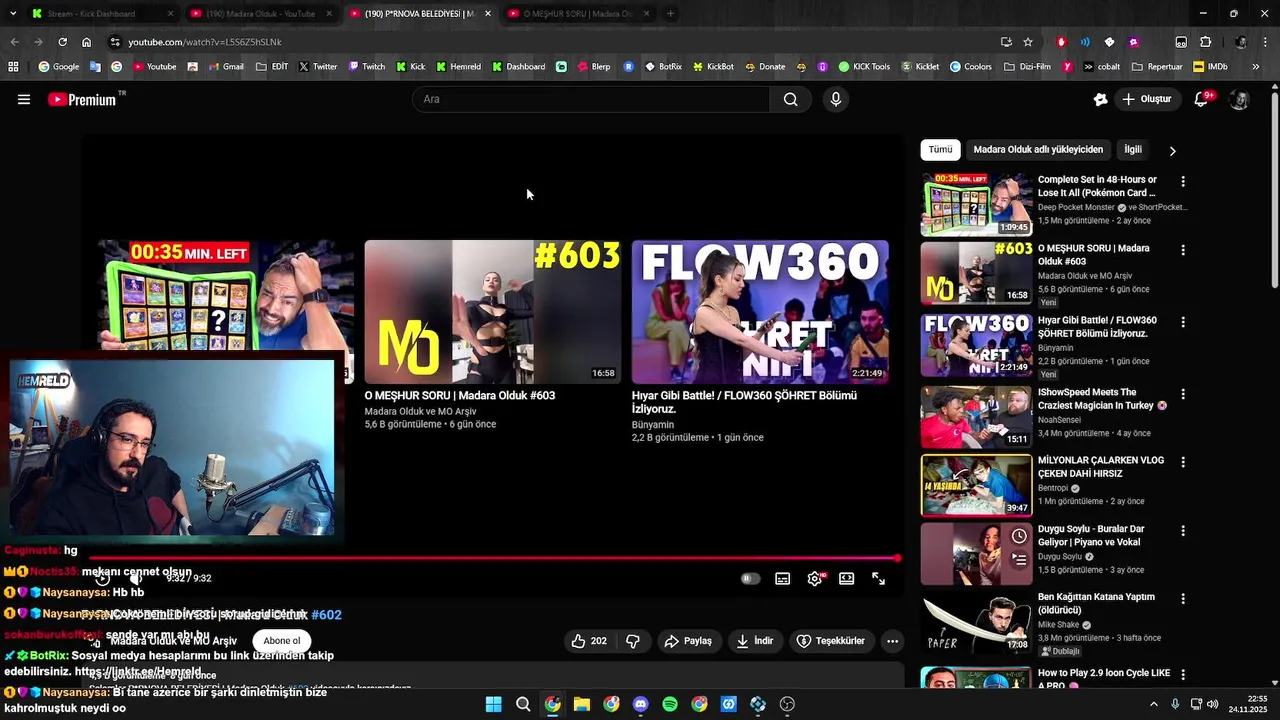Select the İlgili filter chip
1280x720 pixels.
[x=1133, y=150]
